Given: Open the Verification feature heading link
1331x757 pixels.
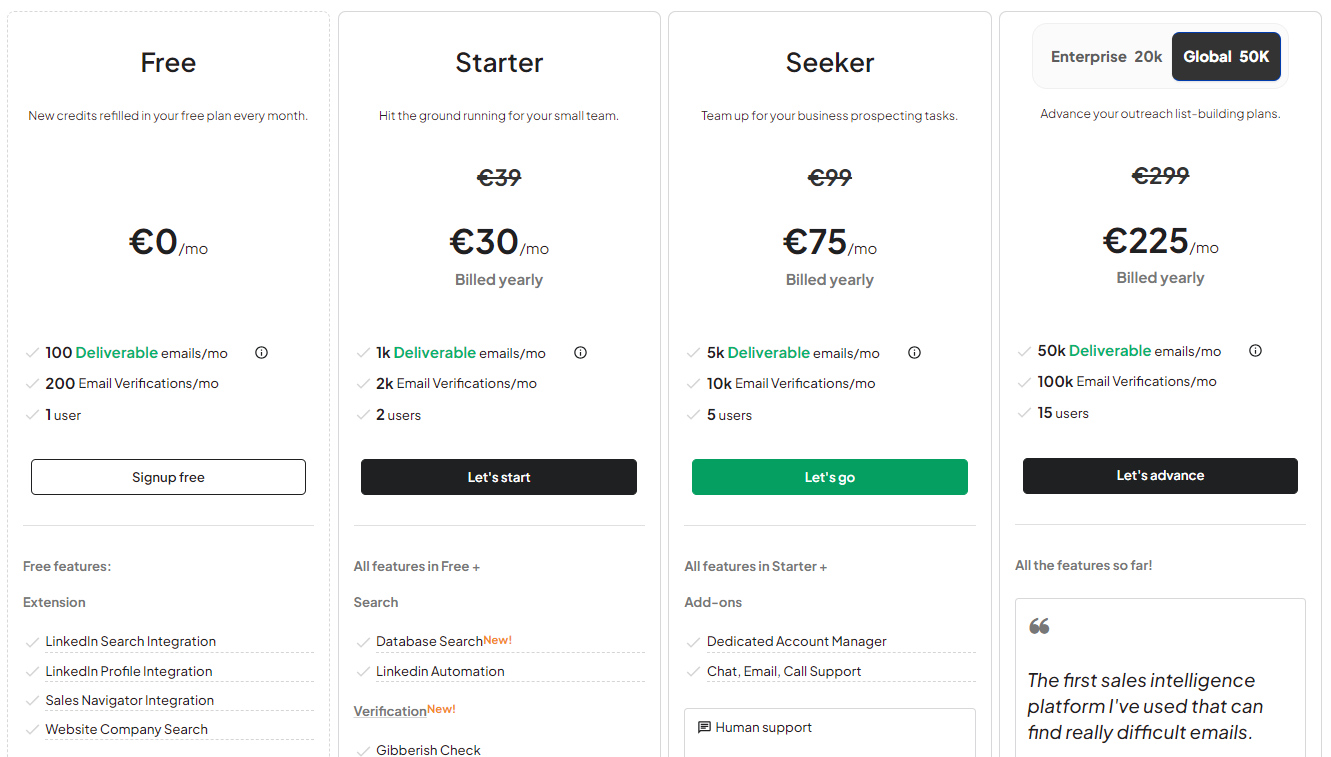Looking at the screenshot, I should tap(390, 711).
